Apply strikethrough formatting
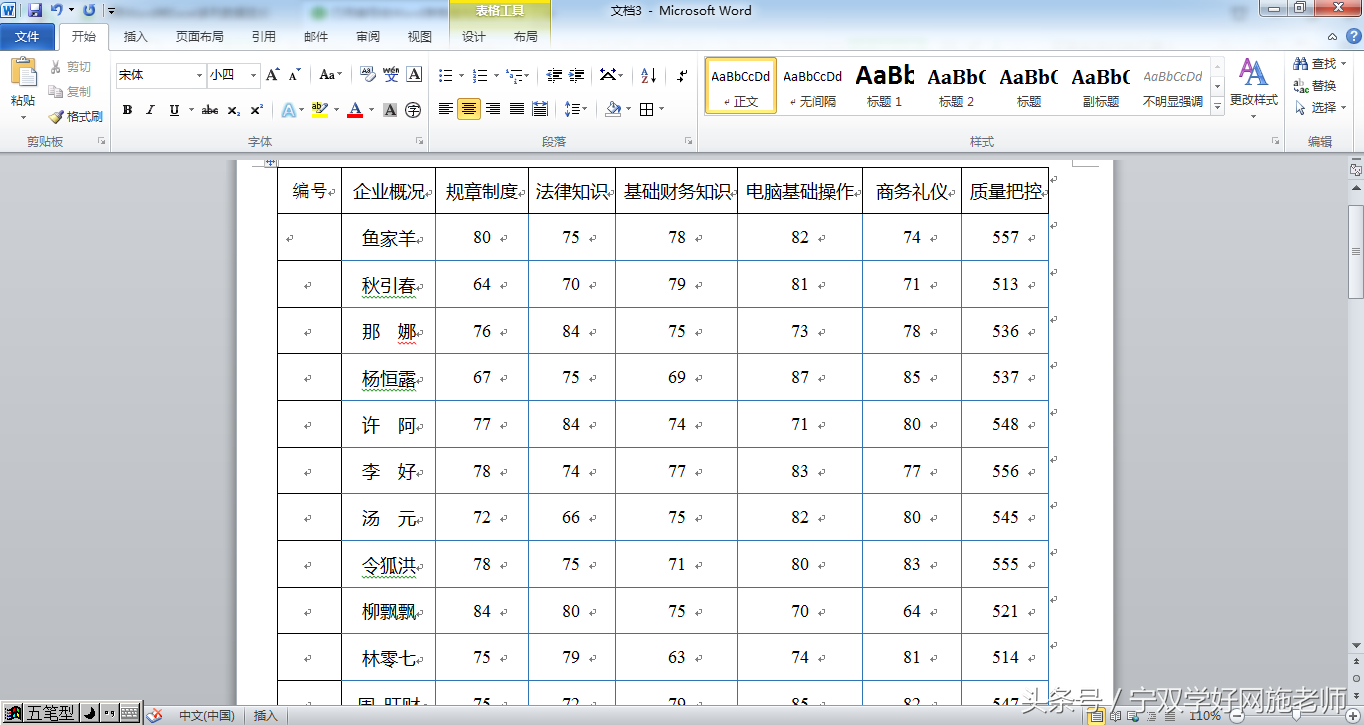The image size is (1364, 725). coord(209,110)
